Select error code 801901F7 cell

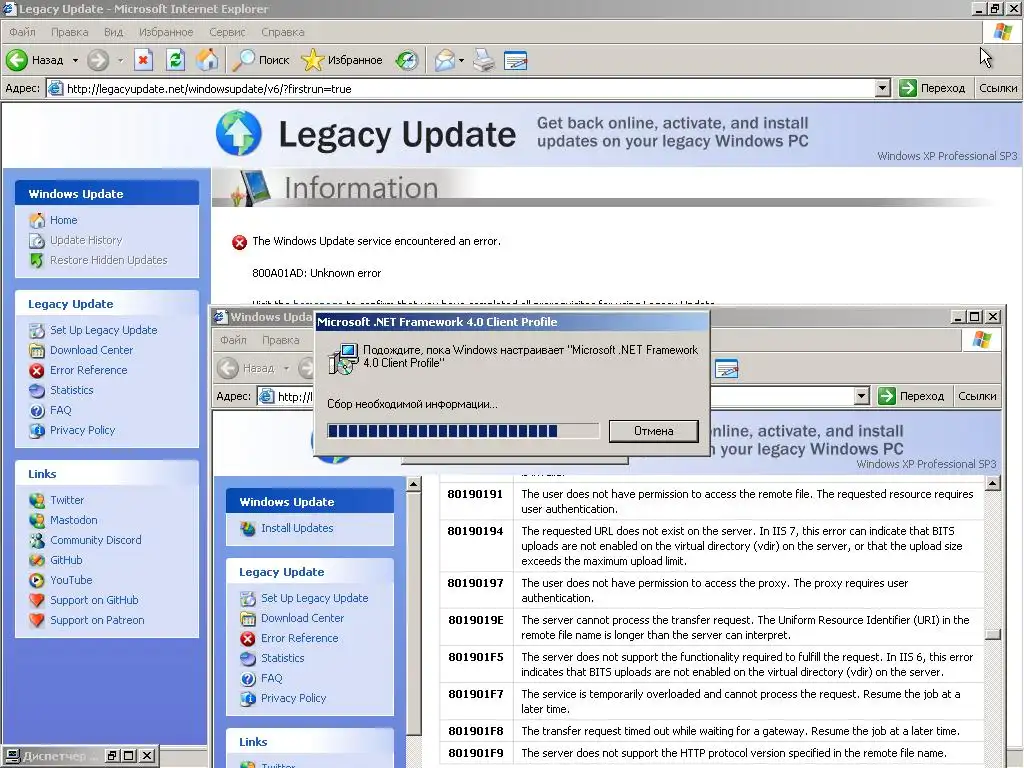click(x=475, y=701)
